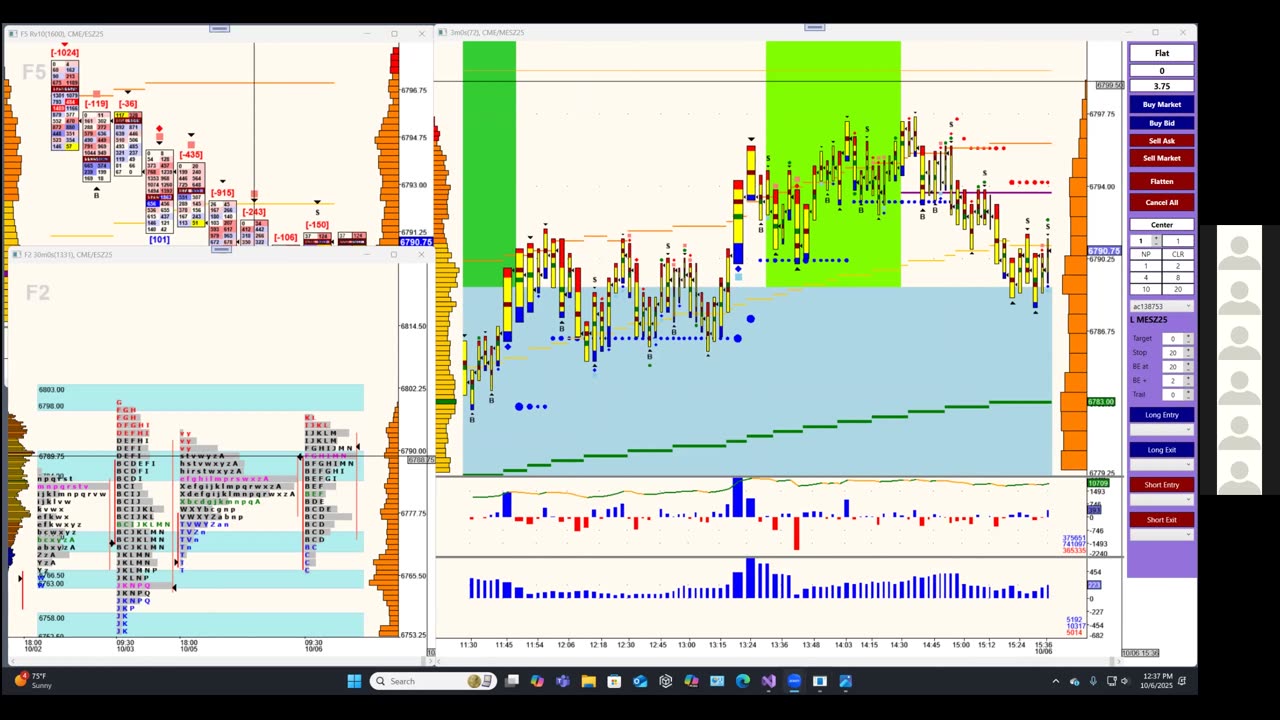Pick quantity 8 on keypad
This screenshot has width=1280, height=720.
pyautogui.click(x=1177, y=277)
